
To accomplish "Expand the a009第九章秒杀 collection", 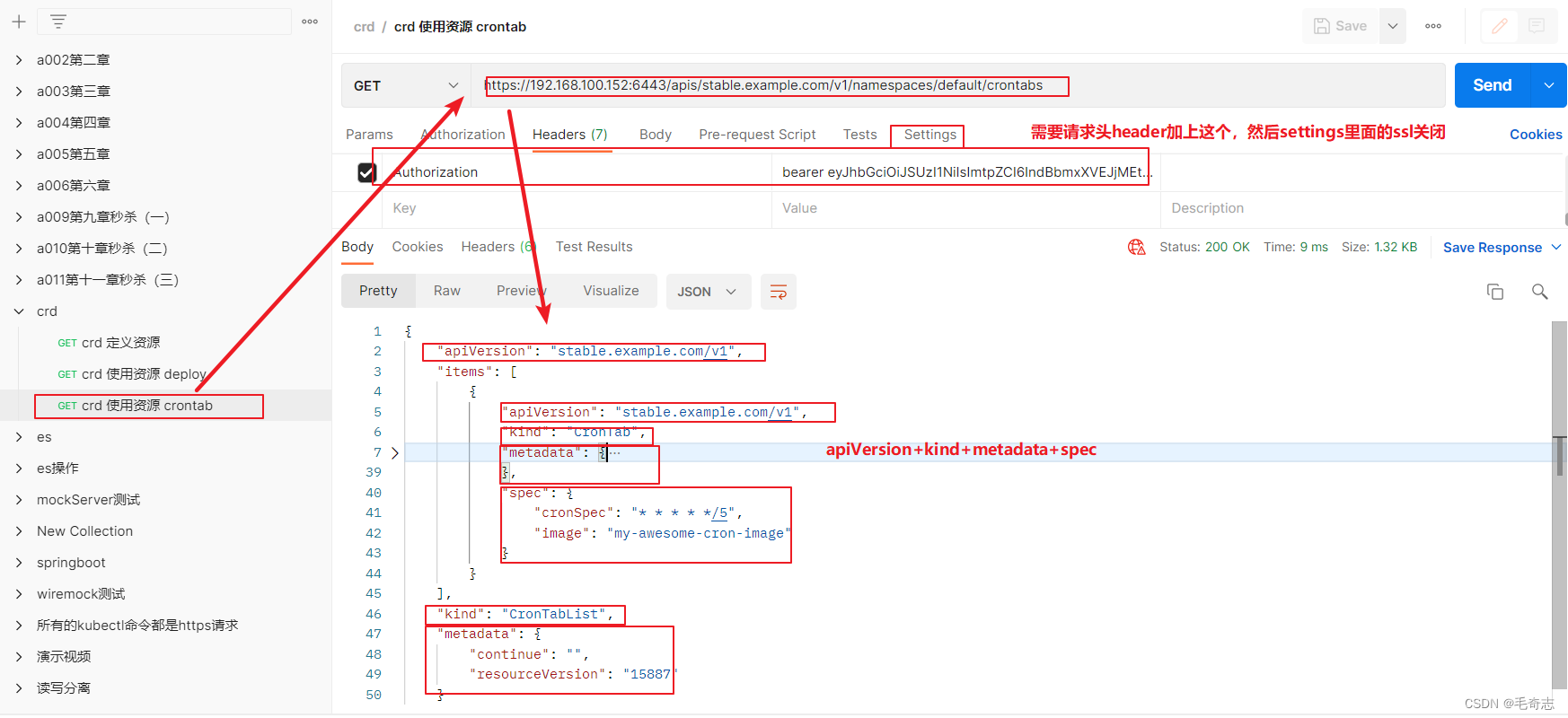I will (x=19, y=217).
